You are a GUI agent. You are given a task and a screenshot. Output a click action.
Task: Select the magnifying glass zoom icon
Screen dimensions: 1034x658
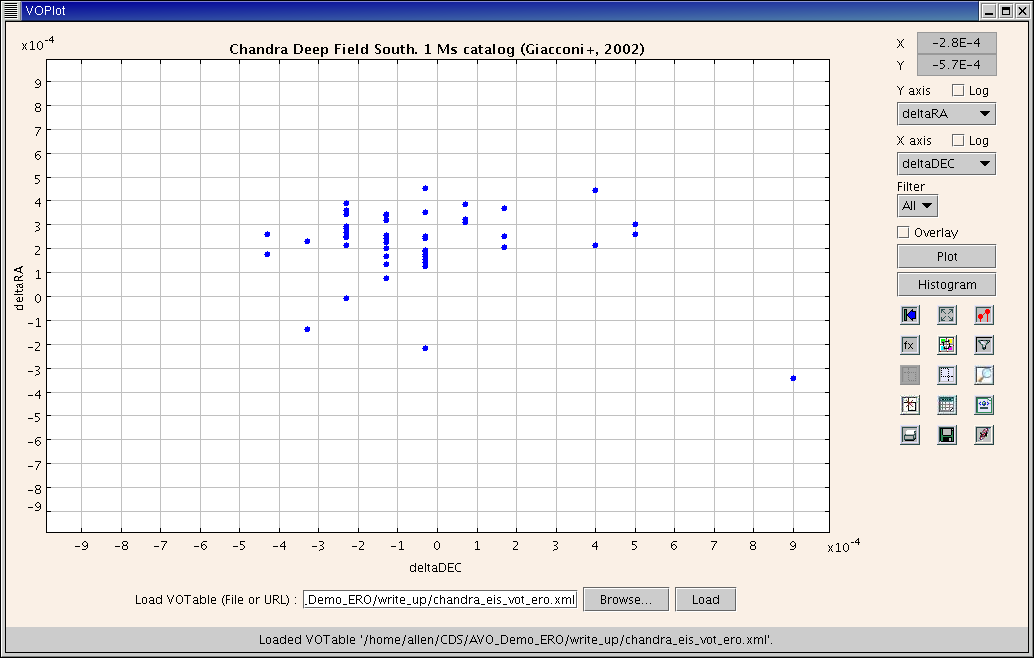984,375
